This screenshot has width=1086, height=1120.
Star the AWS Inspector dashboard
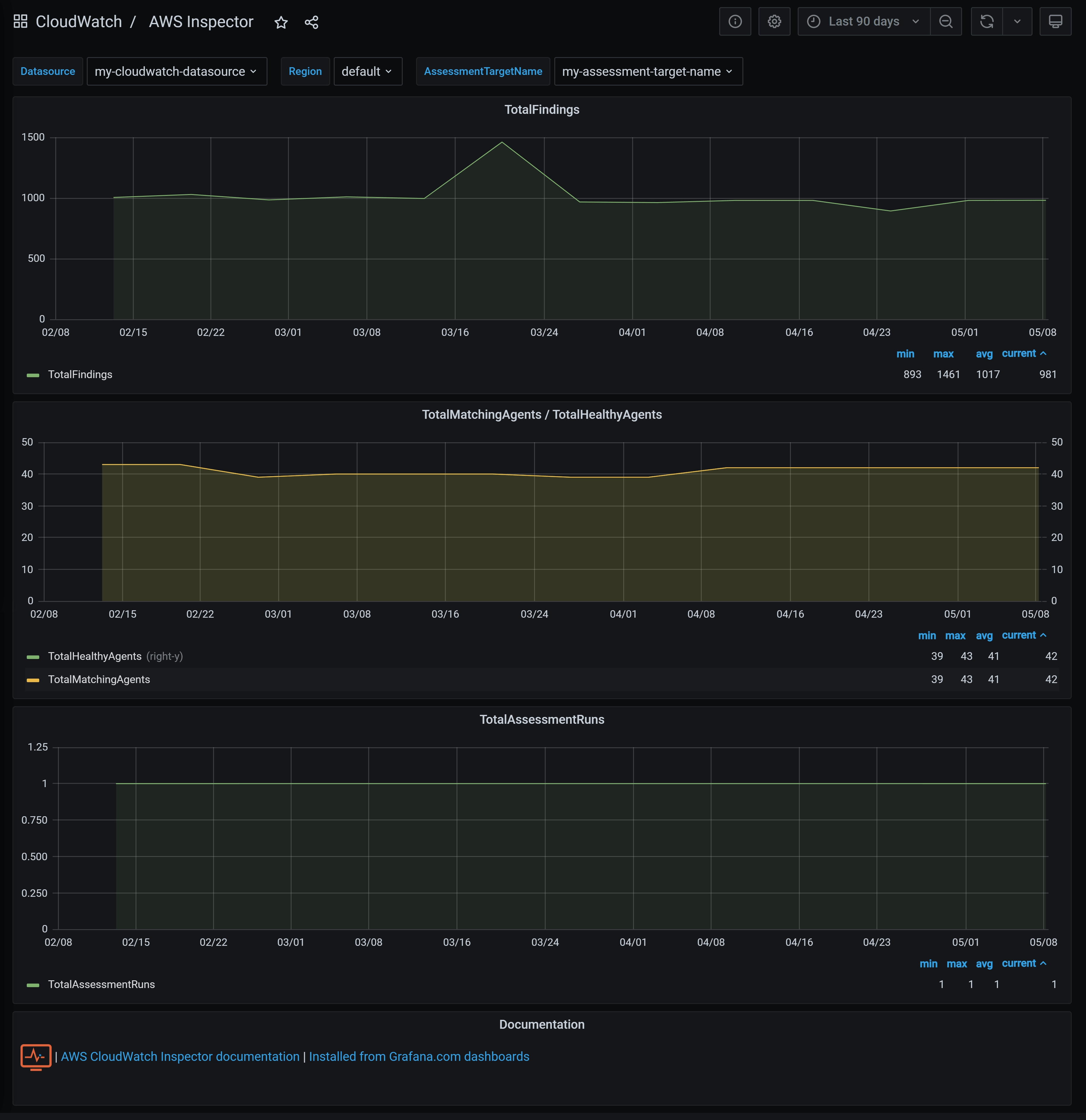(281, 22)
